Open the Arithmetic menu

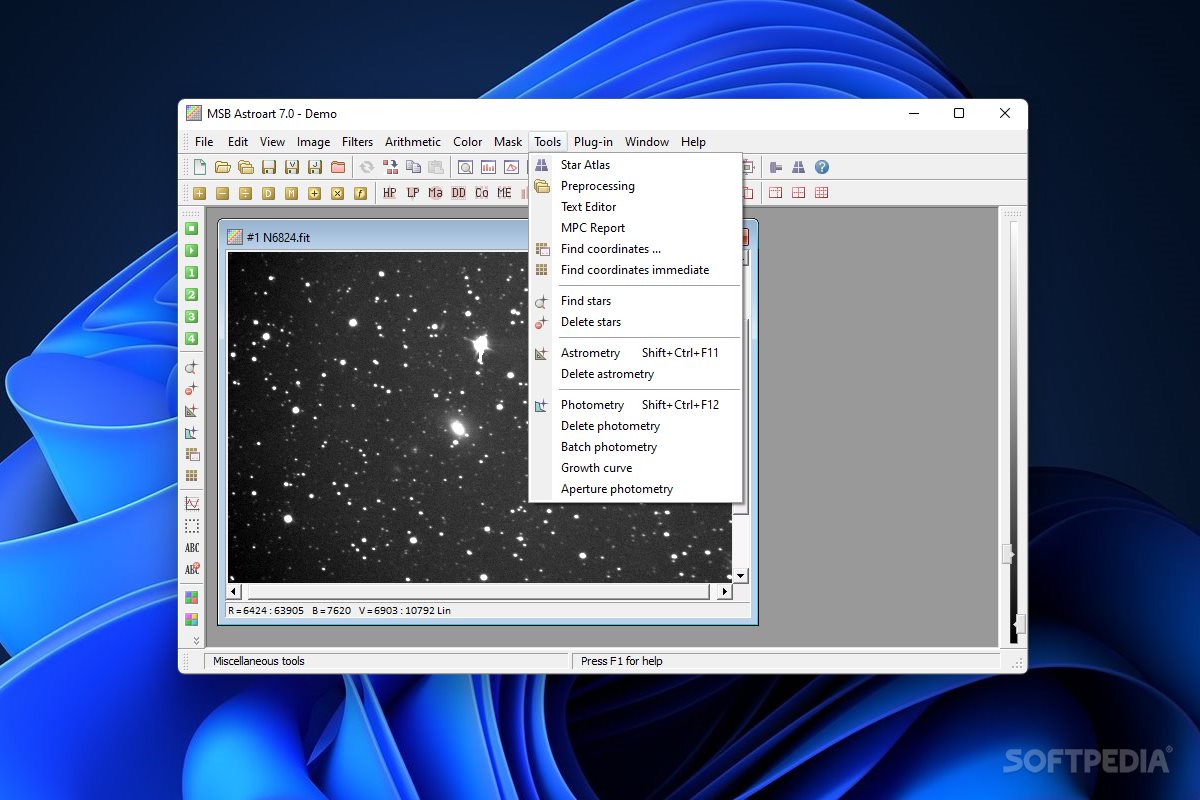(x=413, y=142)
